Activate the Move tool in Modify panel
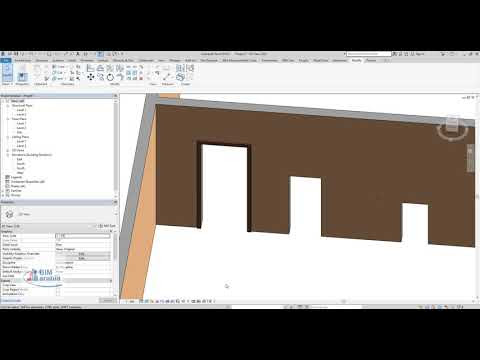The height and width of the screenshot is (360, 480). point(90,77)
